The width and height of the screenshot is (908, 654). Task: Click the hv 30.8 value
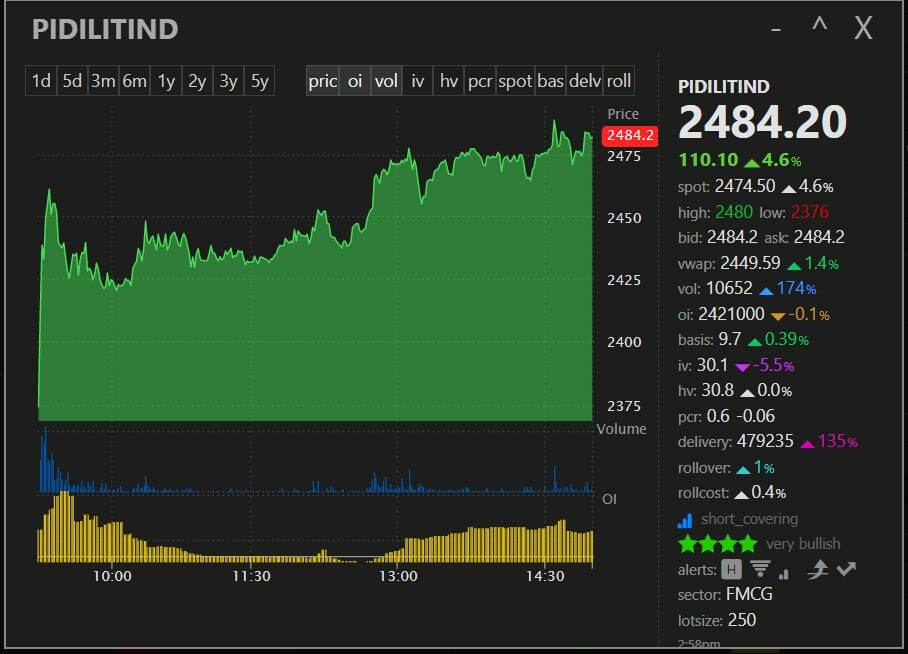717,390
